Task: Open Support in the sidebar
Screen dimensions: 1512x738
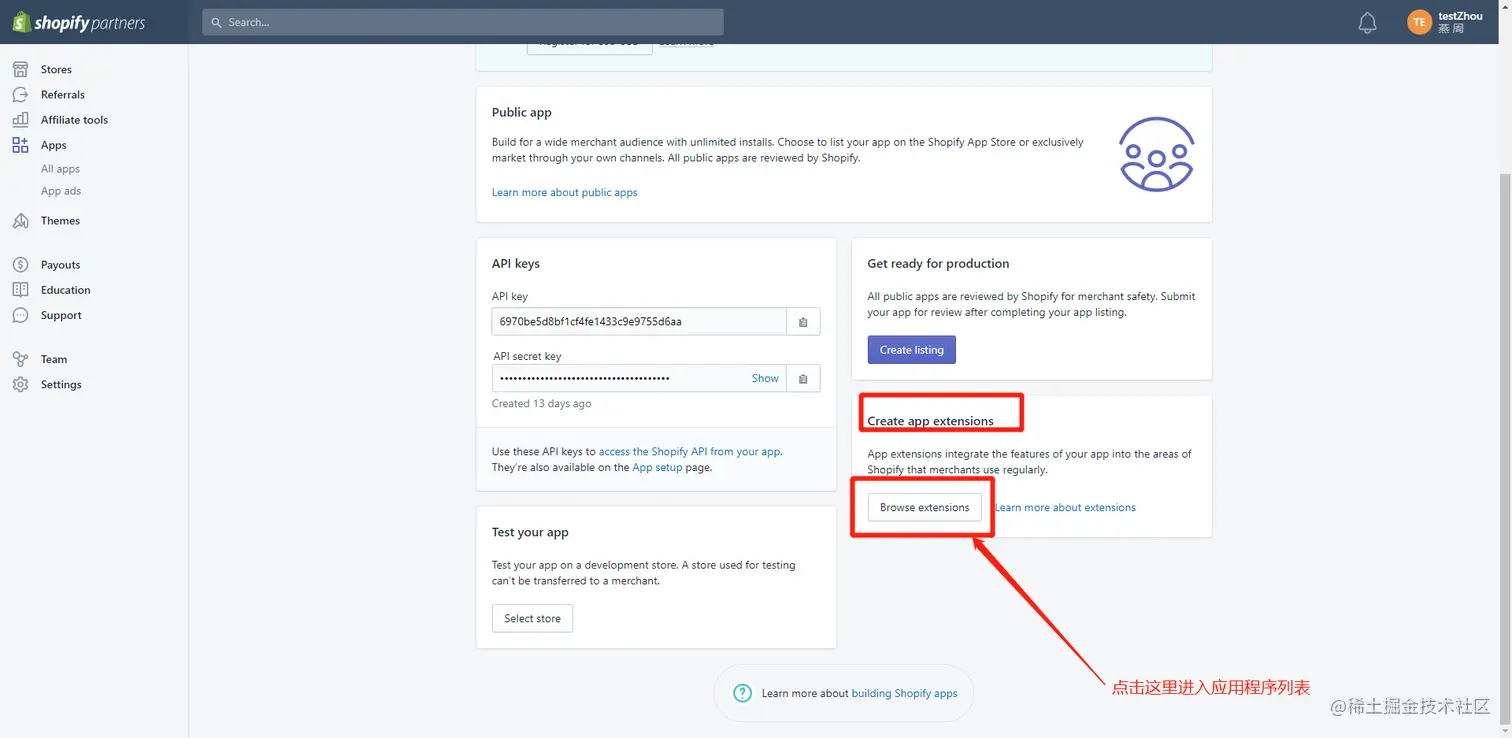Action: [61, 315]
